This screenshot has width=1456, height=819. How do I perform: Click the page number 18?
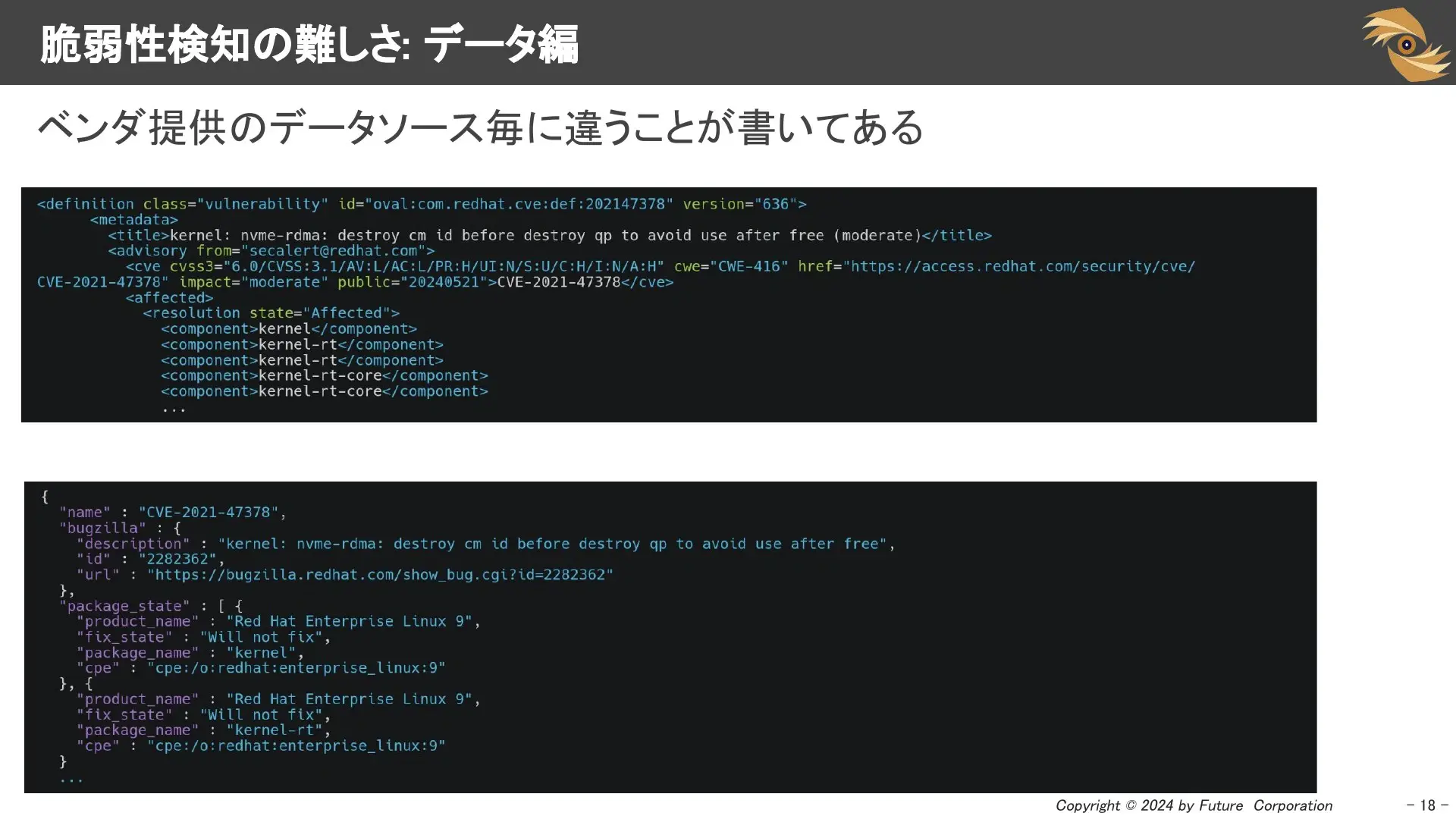(1427, 805)
